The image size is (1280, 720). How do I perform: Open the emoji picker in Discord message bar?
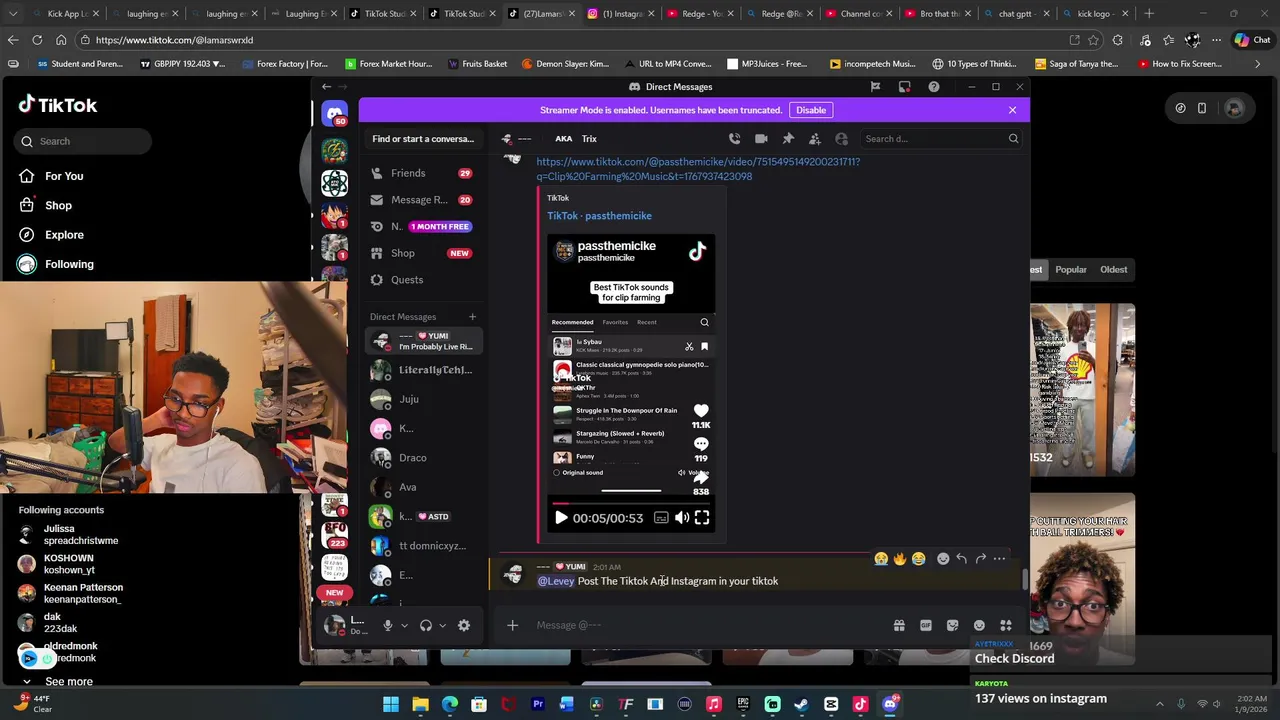click(979, 625)
